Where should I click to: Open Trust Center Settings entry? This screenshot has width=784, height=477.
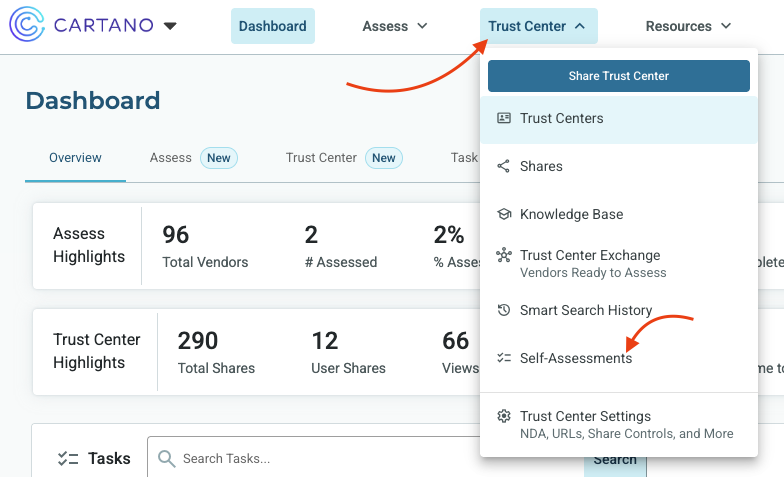618,424
